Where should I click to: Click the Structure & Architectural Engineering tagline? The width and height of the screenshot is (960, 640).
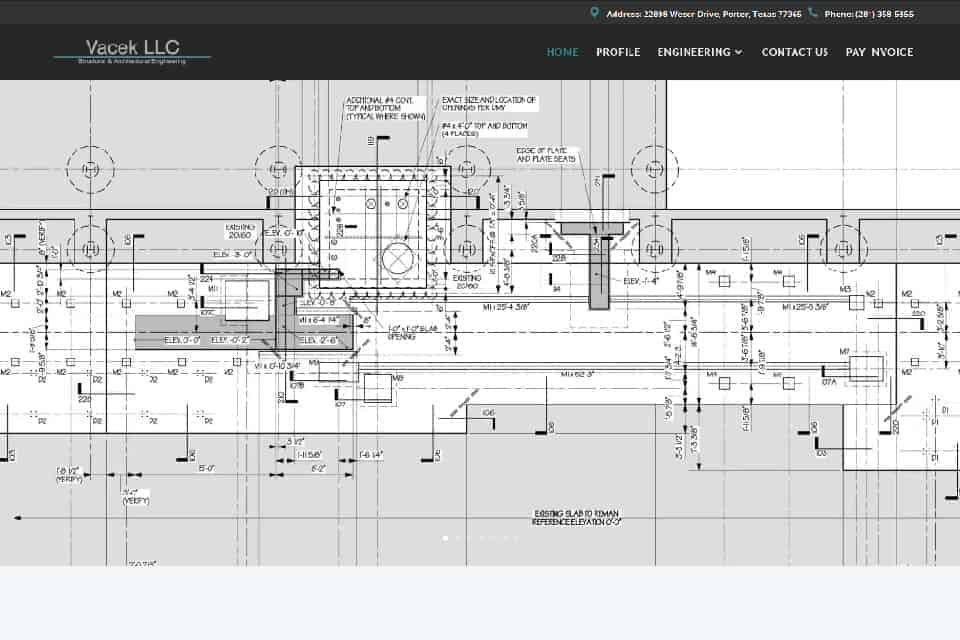pyautogui.click(x=132, y=62)
